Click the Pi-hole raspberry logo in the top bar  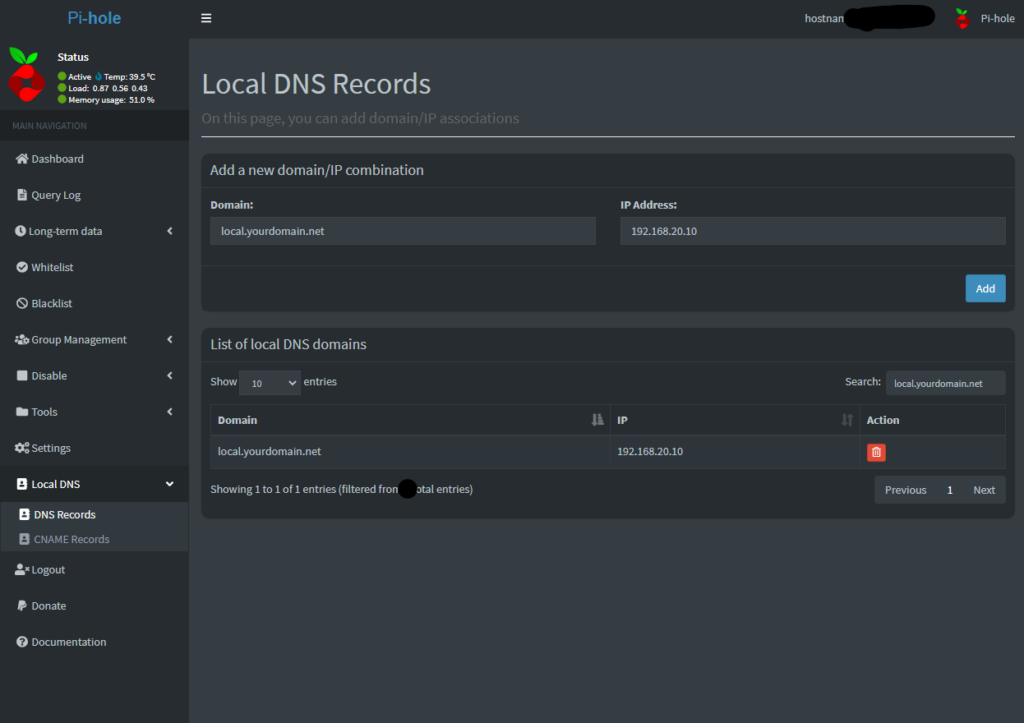[962, 18]
